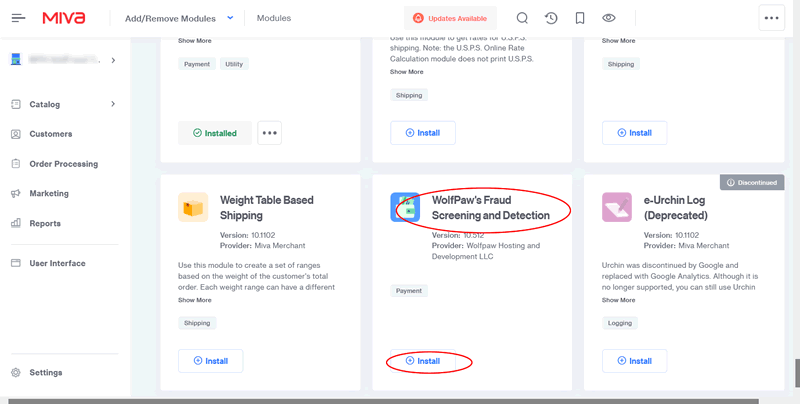Go to the Marketing section
The height and width of the screenshot is (404, 800).
tap(49, 194)
